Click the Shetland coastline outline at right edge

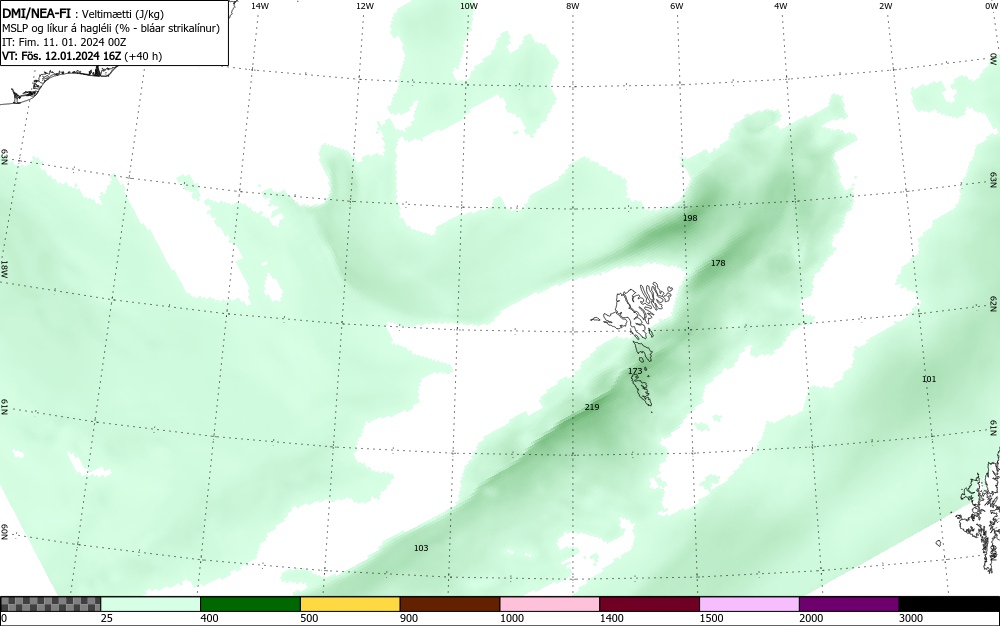982,510
